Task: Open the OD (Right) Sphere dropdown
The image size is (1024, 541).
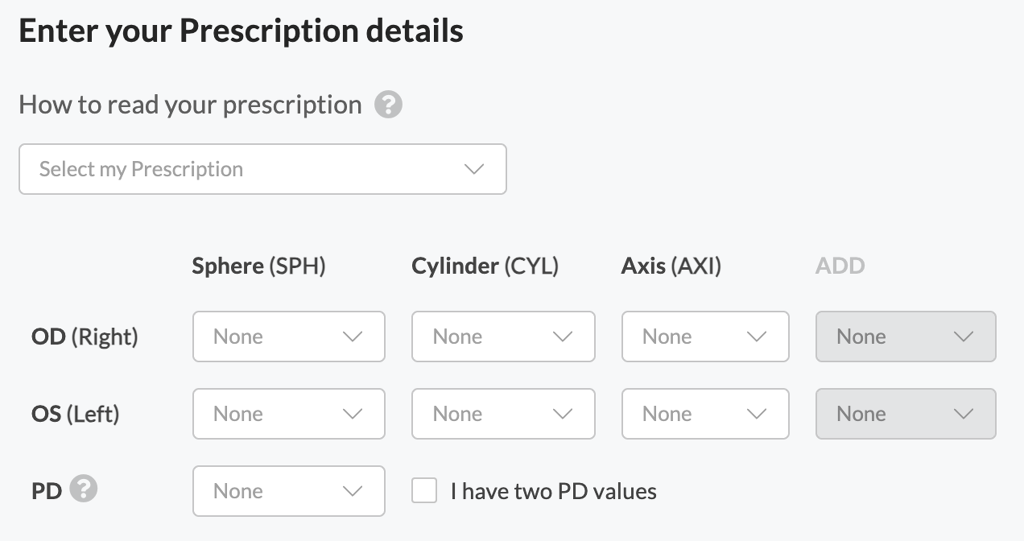Action: coord(288,337)
